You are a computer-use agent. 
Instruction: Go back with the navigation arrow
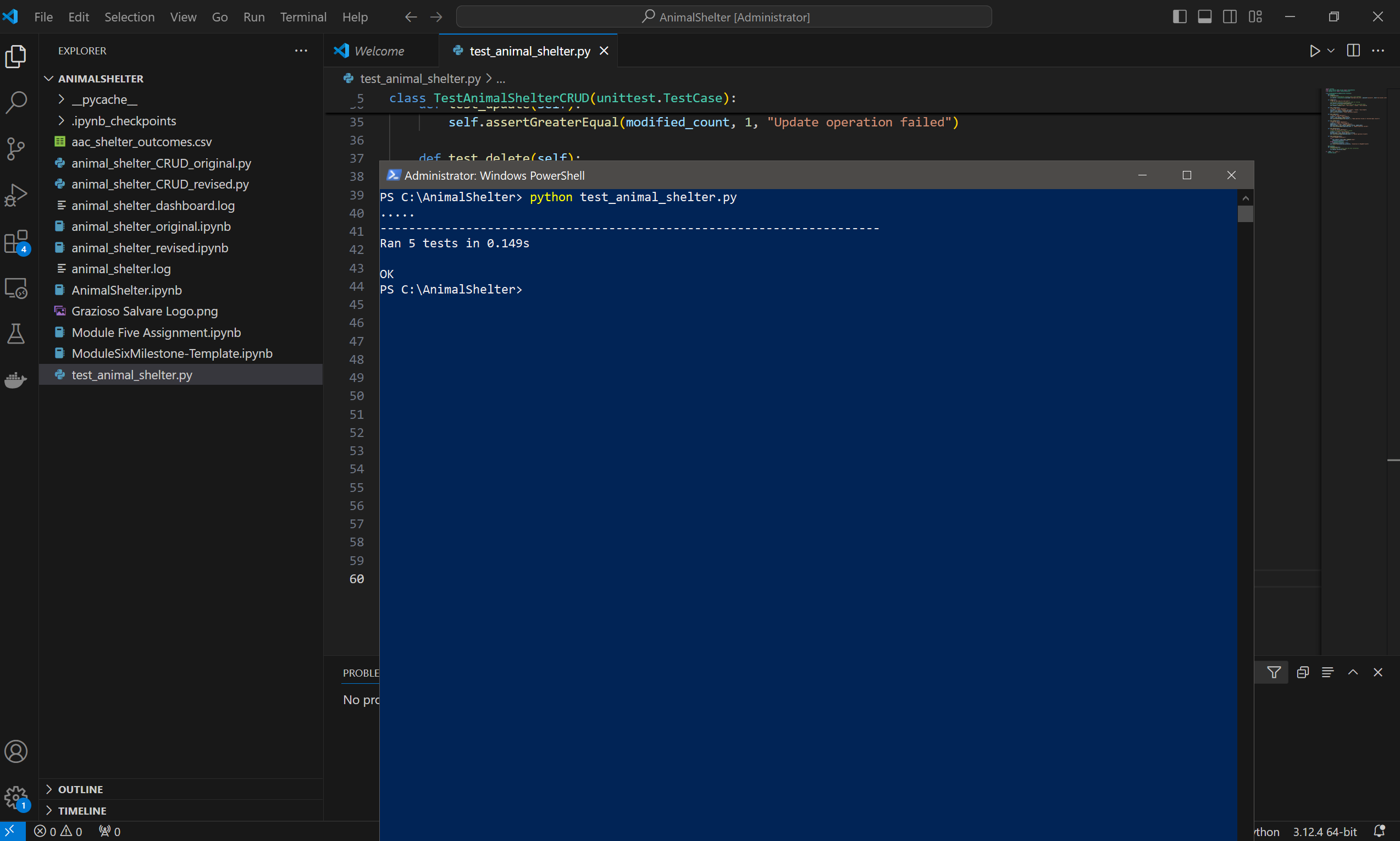point(411,17)
